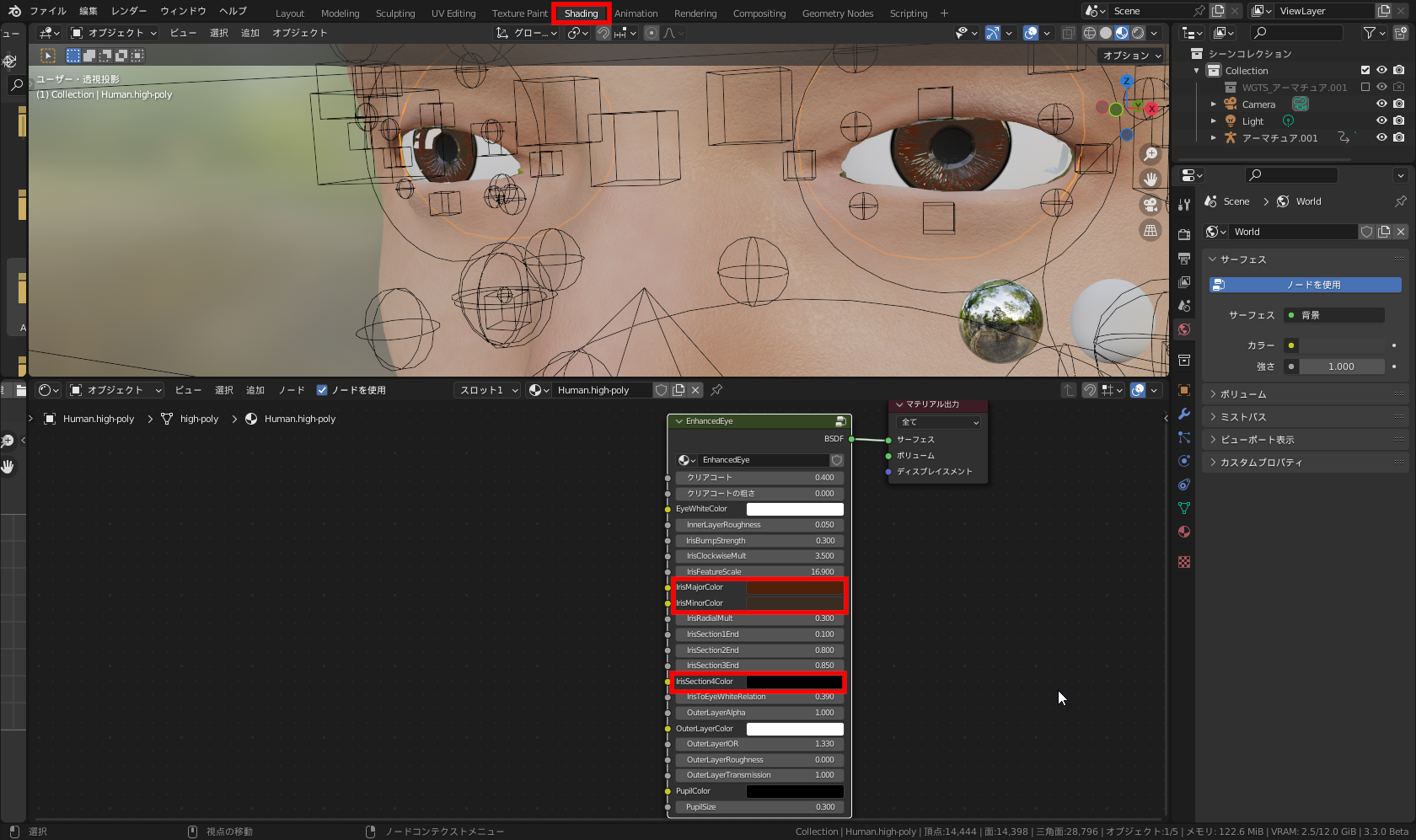
Task: Switch to the Animation workspace tab
Action: pos(636,13)
